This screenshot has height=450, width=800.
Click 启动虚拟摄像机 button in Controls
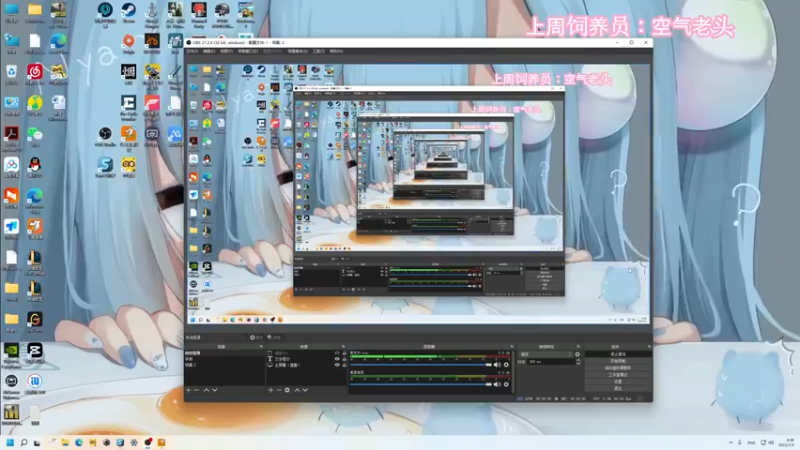point(618,368)
